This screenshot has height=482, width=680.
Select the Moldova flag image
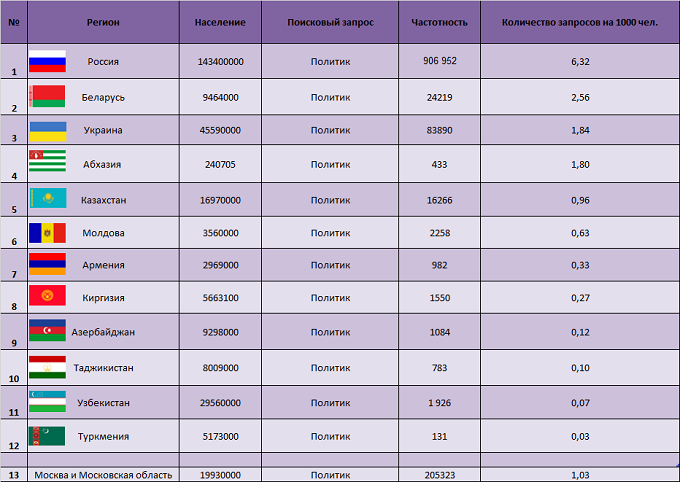point(47,233)
